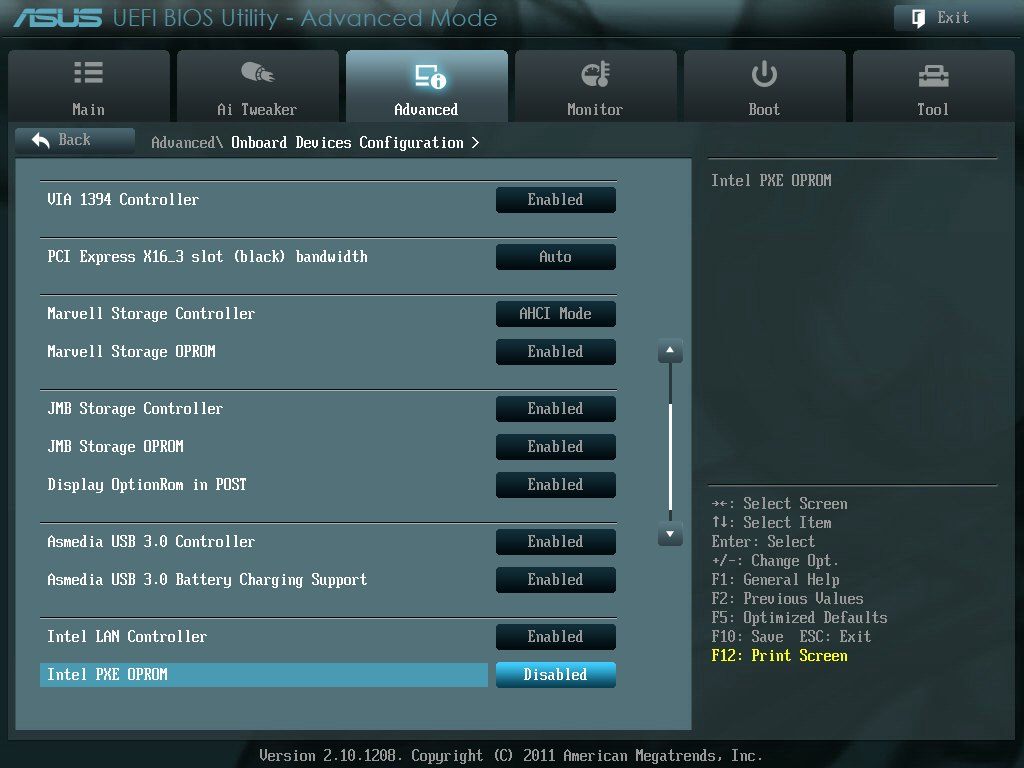Click the Advanced tab monitor info icon
This screenshot has width=1024, height=768.
(x=430, y=76)
